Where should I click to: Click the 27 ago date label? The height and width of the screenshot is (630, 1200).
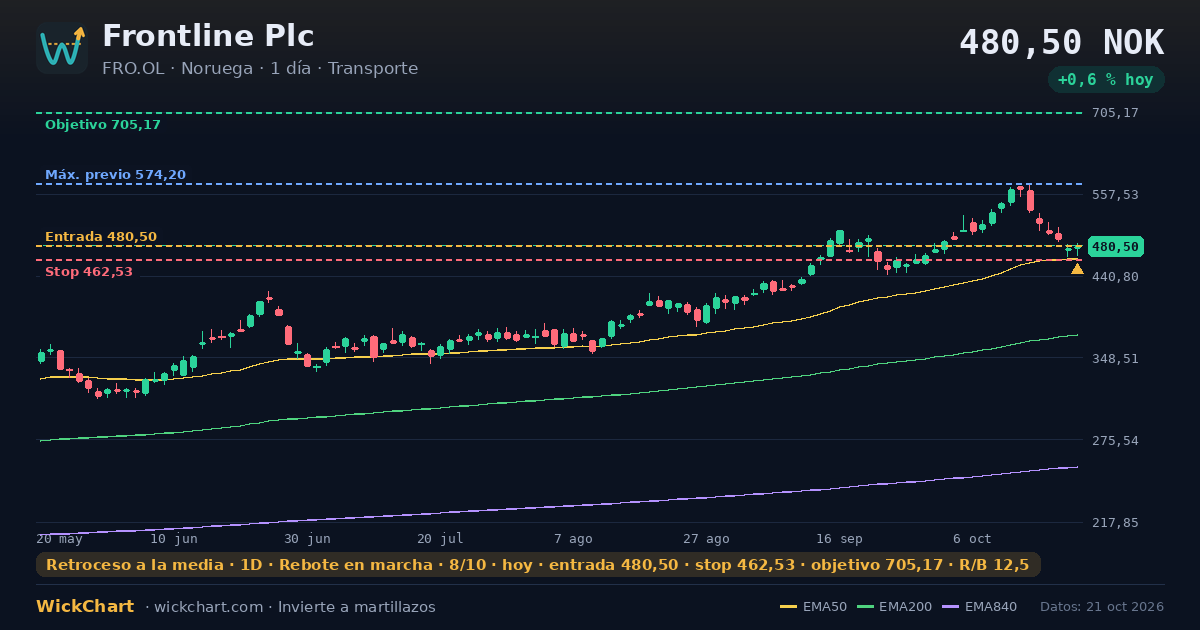point(706,538)
